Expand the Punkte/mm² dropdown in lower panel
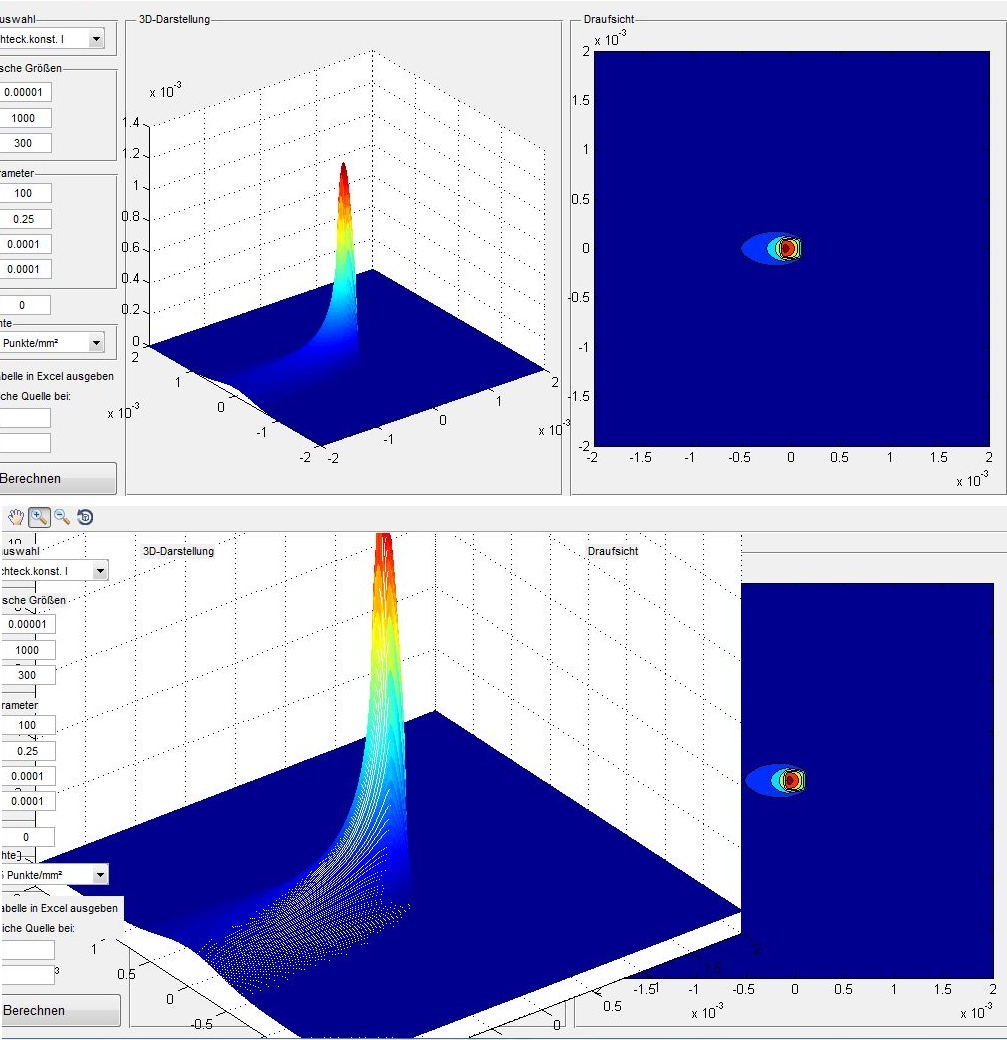 coord(99,875)
